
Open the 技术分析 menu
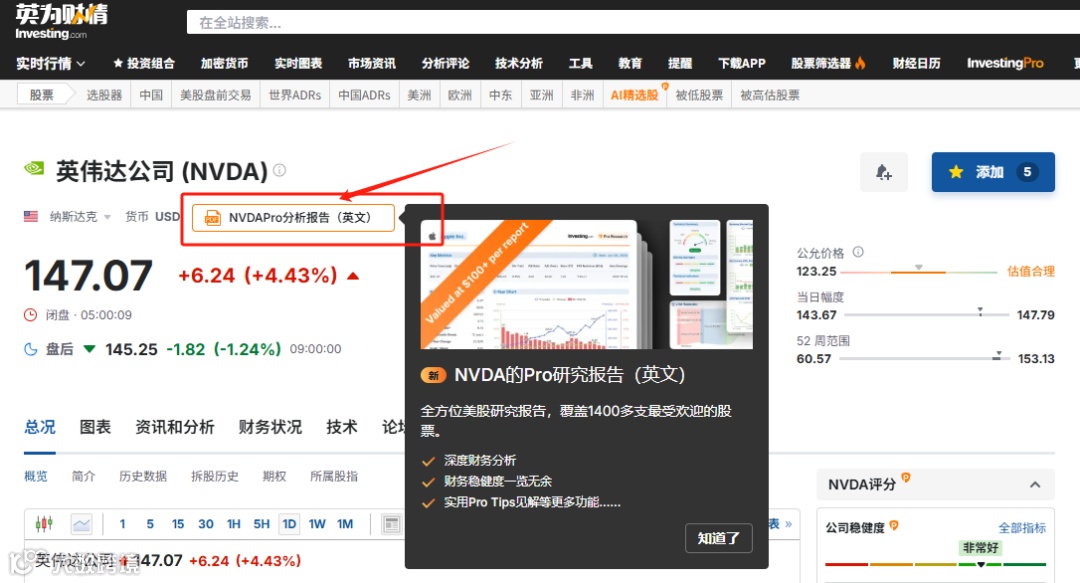coord(519,63)
